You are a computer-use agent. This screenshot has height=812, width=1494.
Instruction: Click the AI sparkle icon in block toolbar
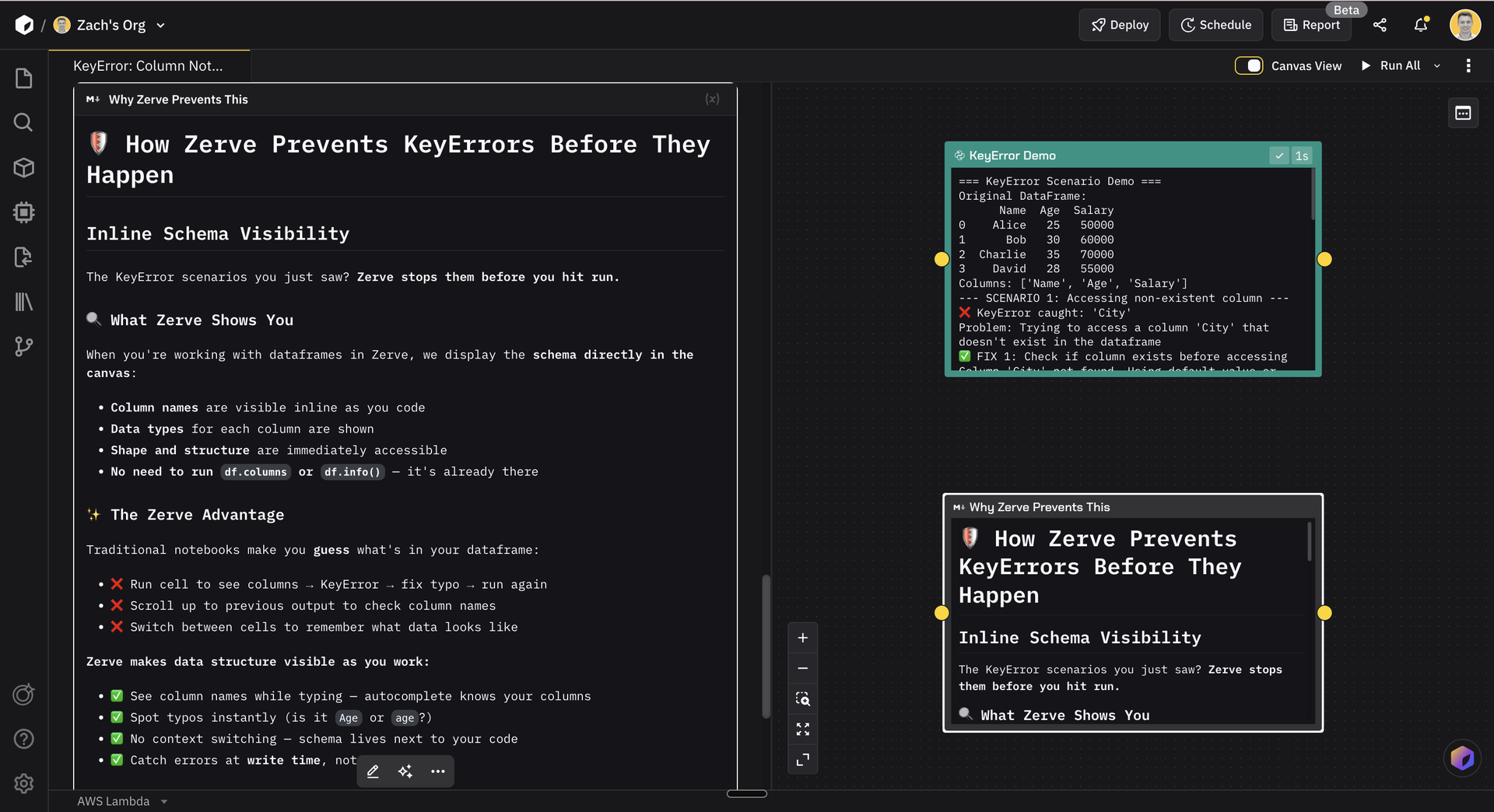[x=405, y=772]
